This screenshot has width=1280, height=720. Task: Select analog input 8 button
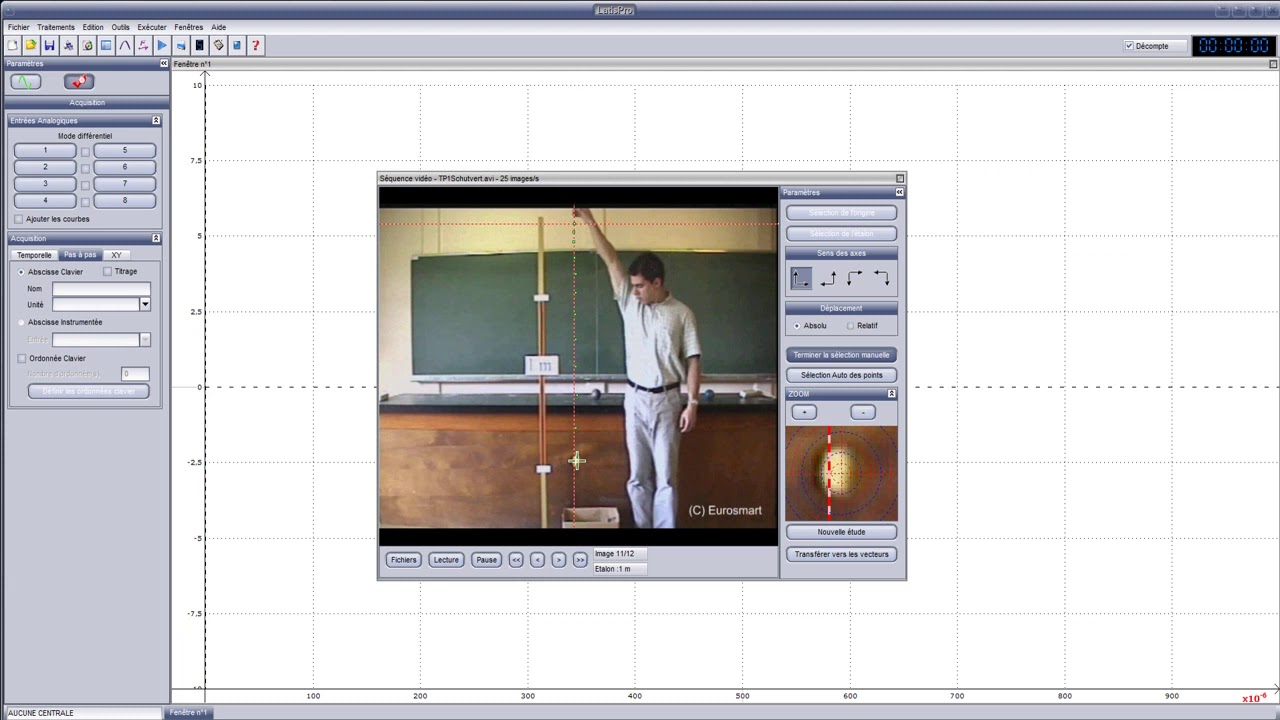[x=125, y=201]
